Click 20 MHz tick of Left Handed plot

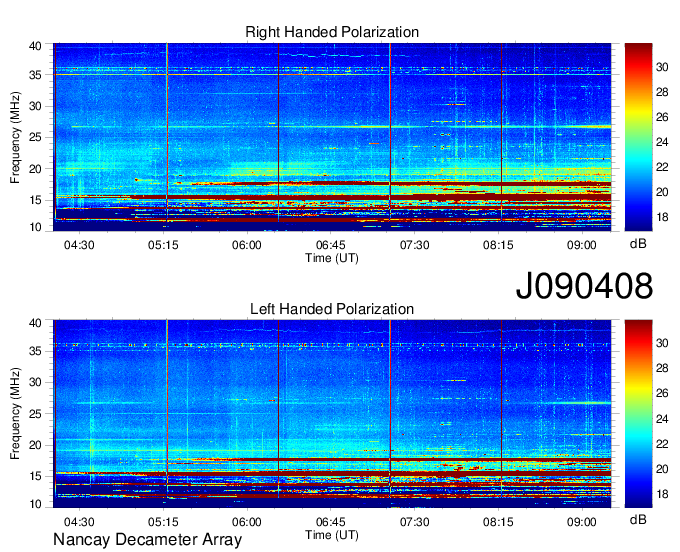(x=35, y=445)
